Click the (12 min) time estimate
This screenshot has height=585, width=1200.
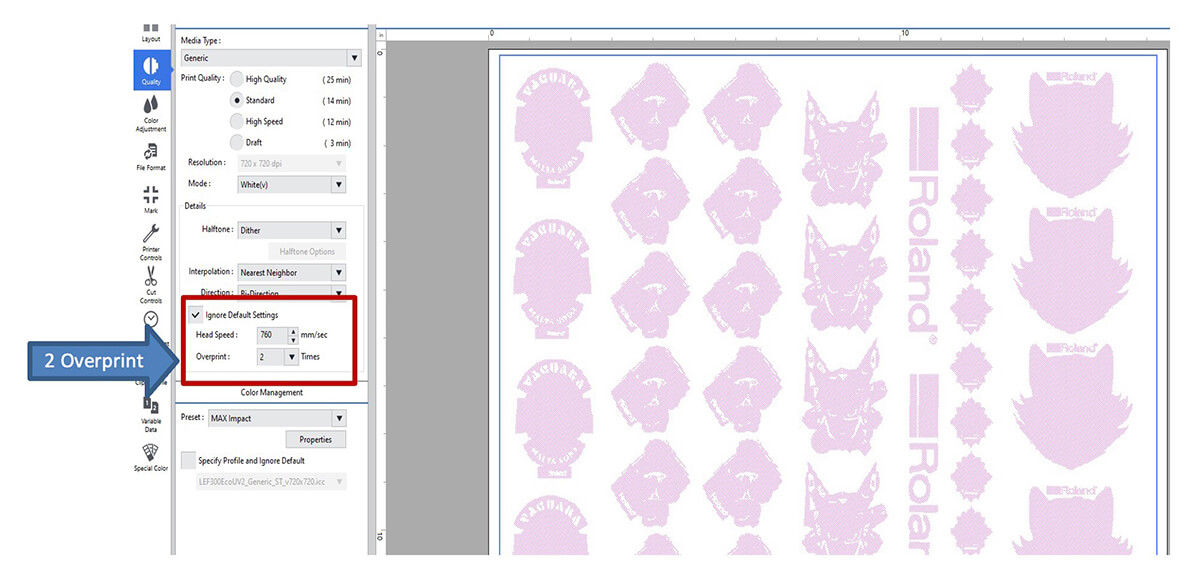[336, 121]
